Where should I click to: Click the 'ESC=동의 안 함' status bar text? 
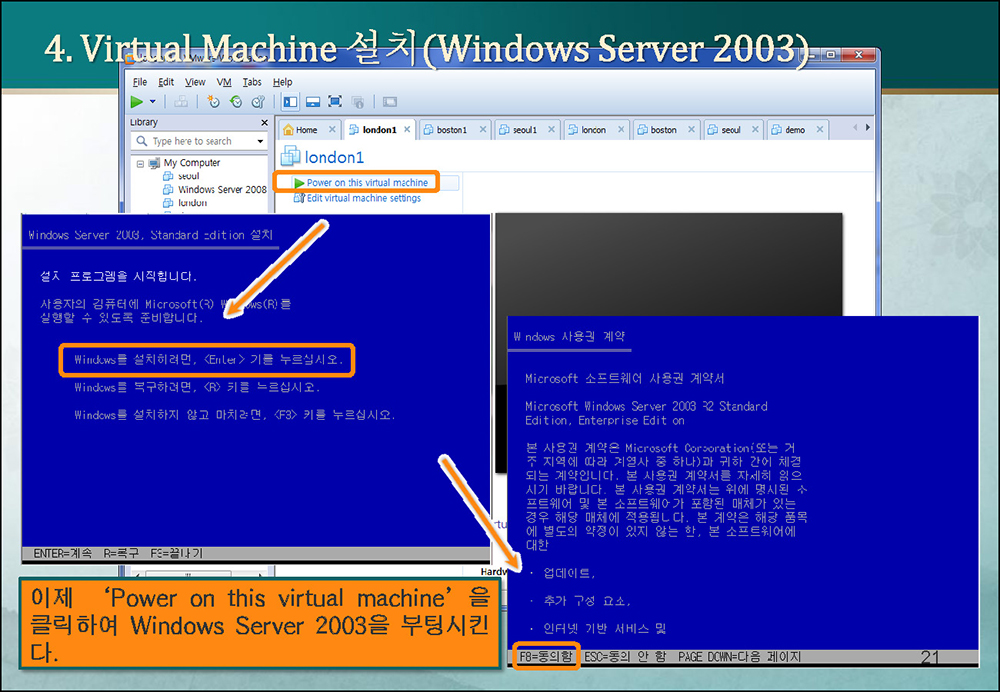625,656
